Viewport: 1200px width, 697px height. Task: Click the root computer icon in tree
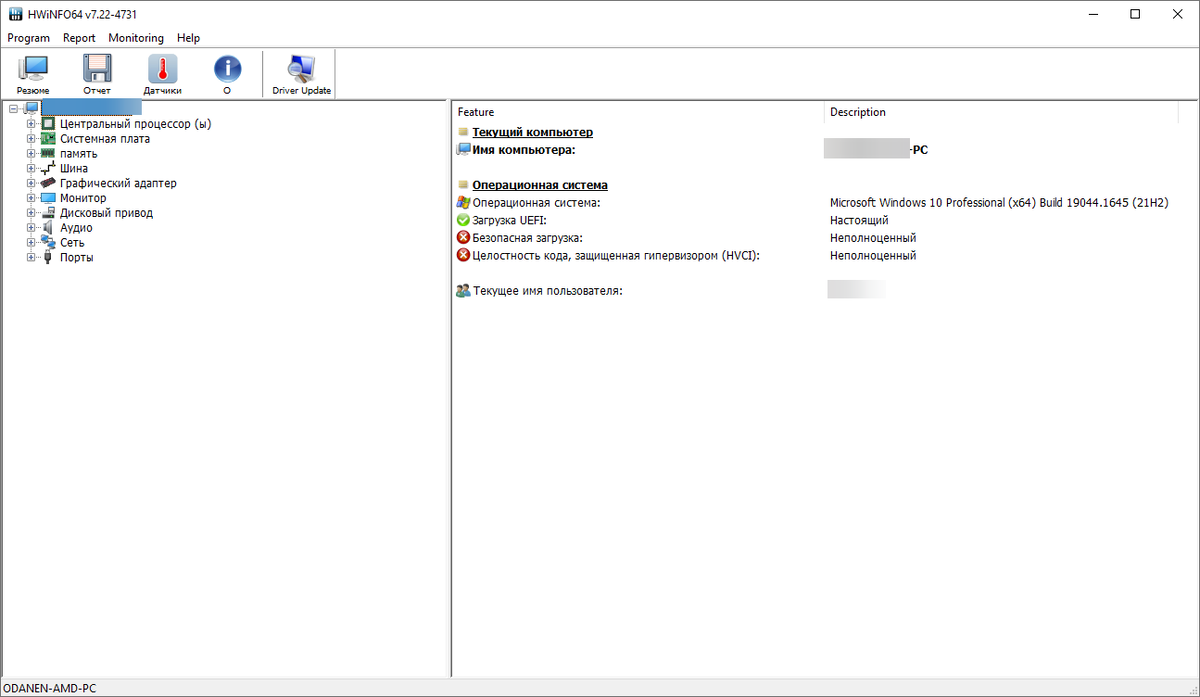pos(30,108)
